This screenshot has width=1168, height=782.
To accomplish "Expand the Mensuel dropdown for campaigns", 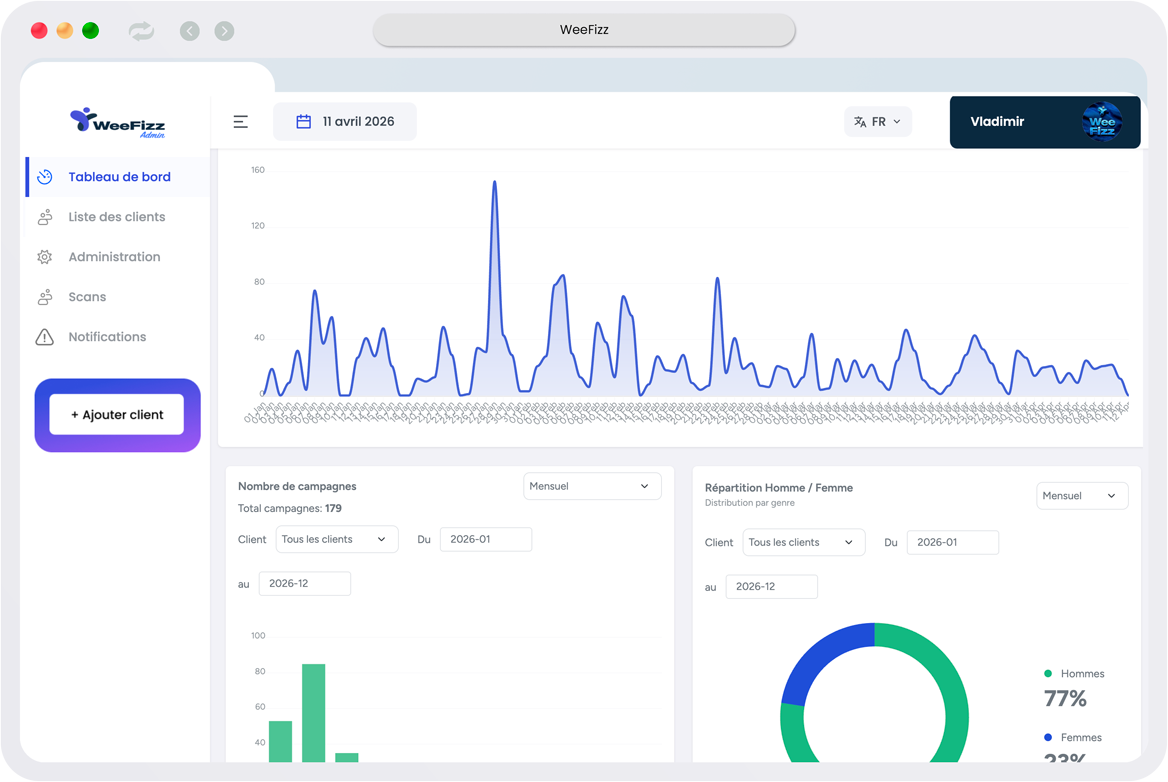I will tap(592, 486).
